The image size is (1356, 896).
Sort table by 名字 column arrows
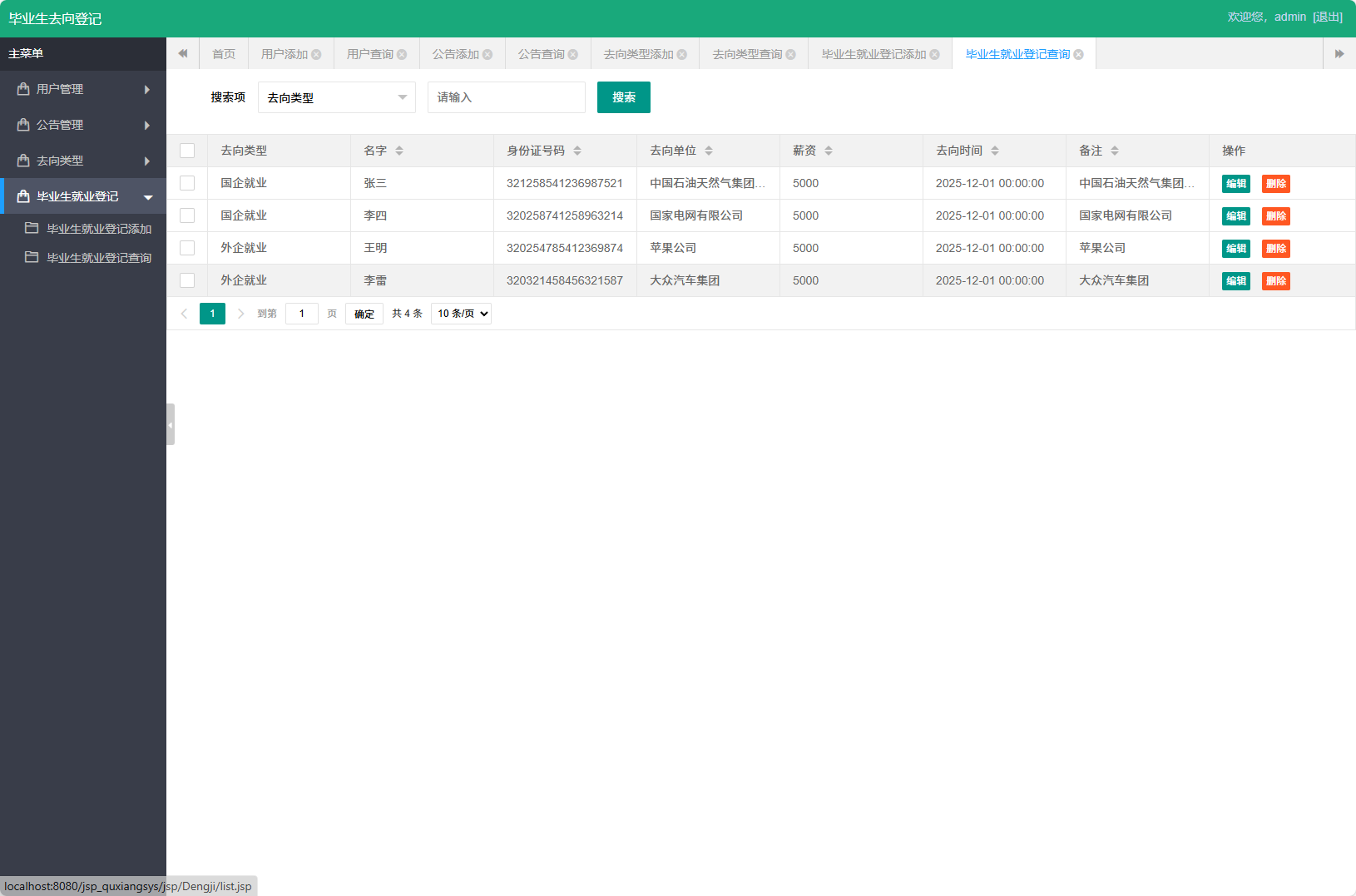(x=399, y=151)
